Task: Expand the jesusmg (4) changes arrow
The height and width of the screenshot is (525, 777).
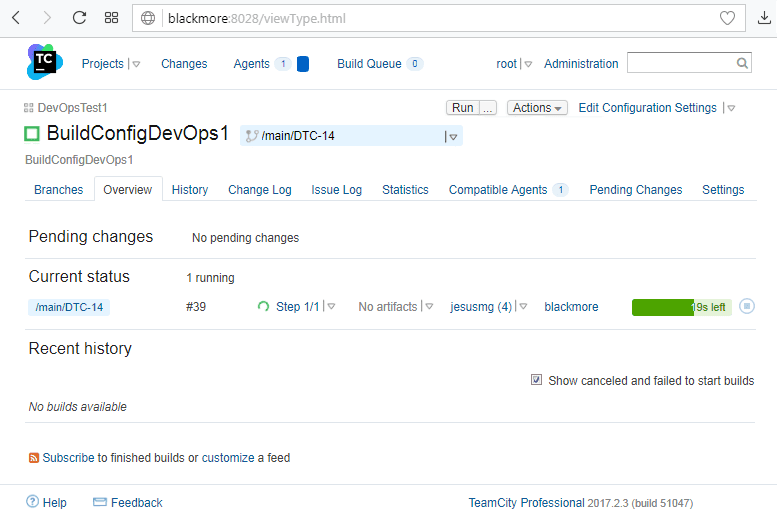Action: 523,306
